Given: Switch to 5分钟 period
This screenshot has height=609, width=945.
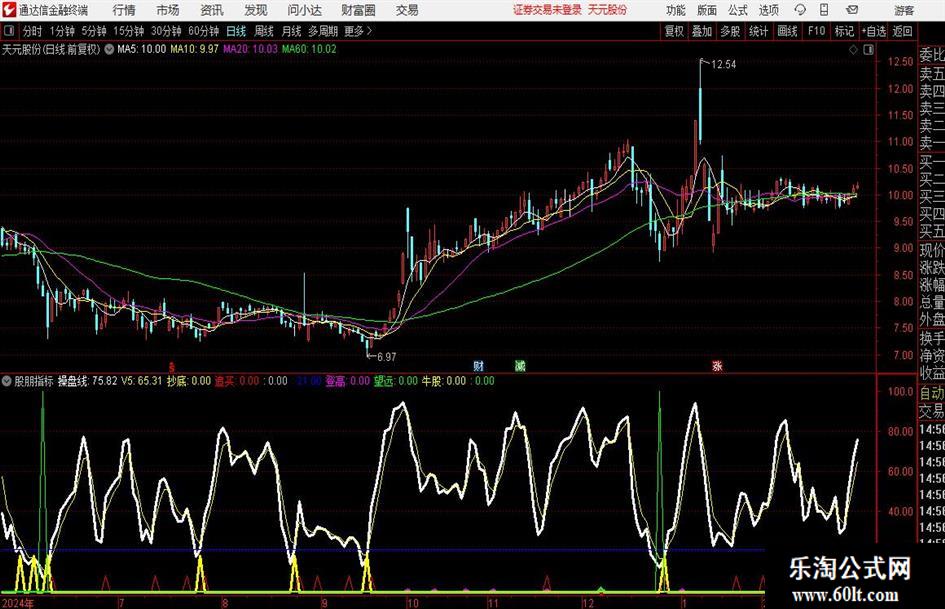Looking at the screenshot, I should pos(94,31).
